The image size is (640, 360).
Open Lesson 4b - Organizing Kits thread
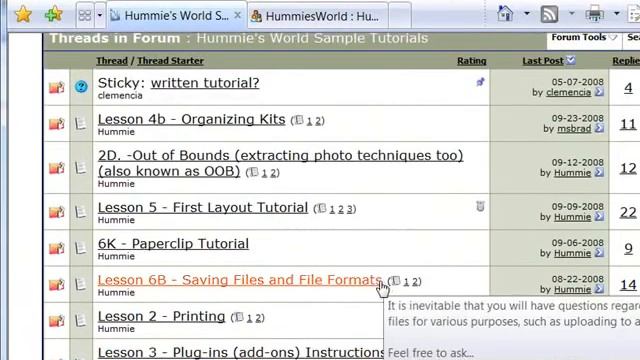191,119
